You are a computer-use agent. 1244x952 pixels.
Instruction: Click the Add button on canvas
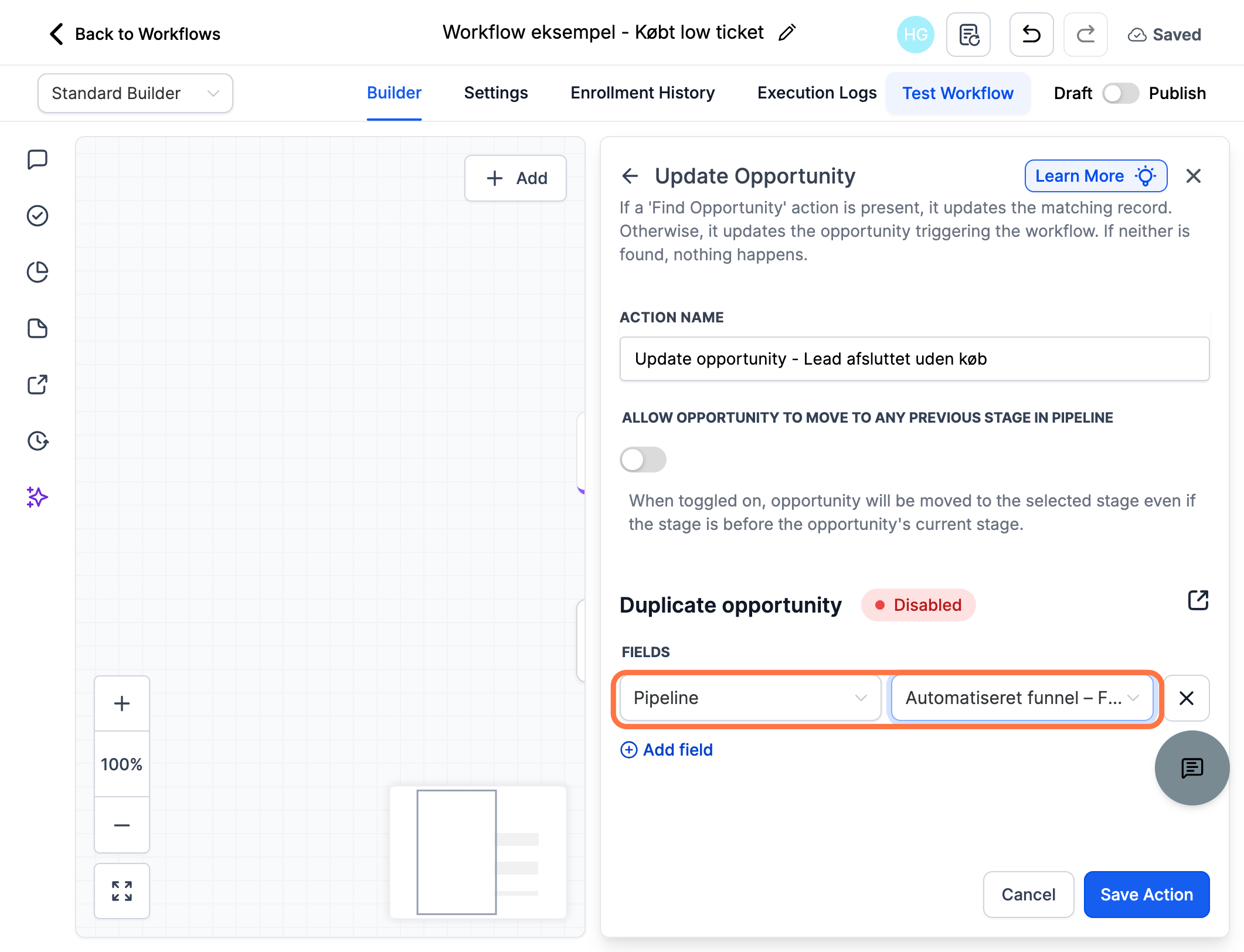(516, 178)
